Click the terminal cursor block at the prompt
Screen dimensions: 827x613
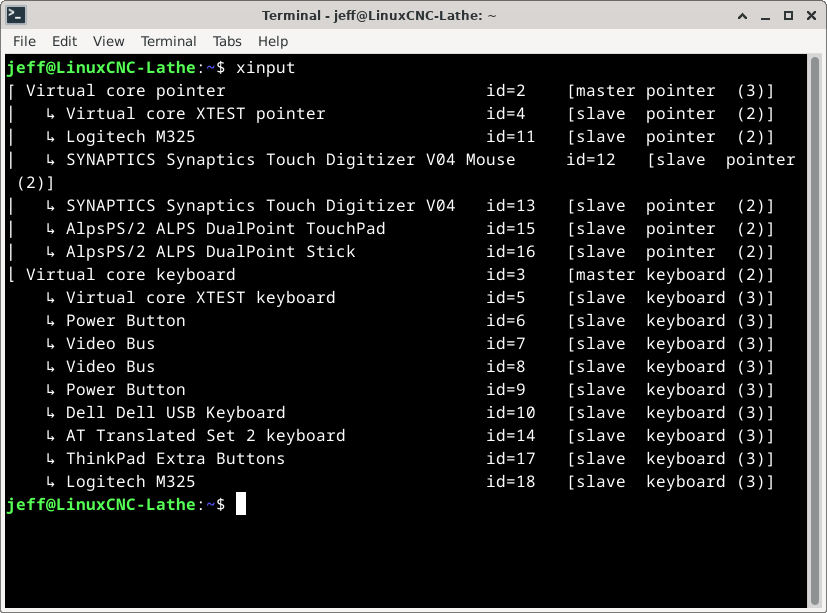pyautogui.click(x=241, y=503)
